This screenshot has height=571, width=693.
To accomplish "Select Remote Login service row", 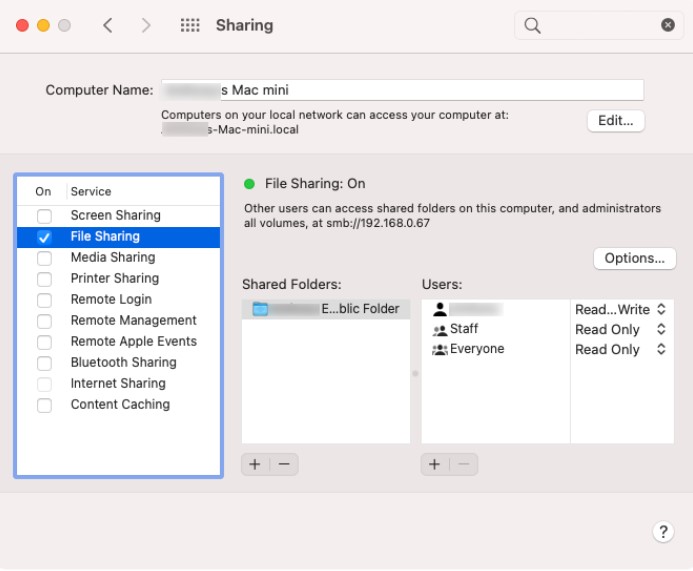I will (x=118, y=300).
